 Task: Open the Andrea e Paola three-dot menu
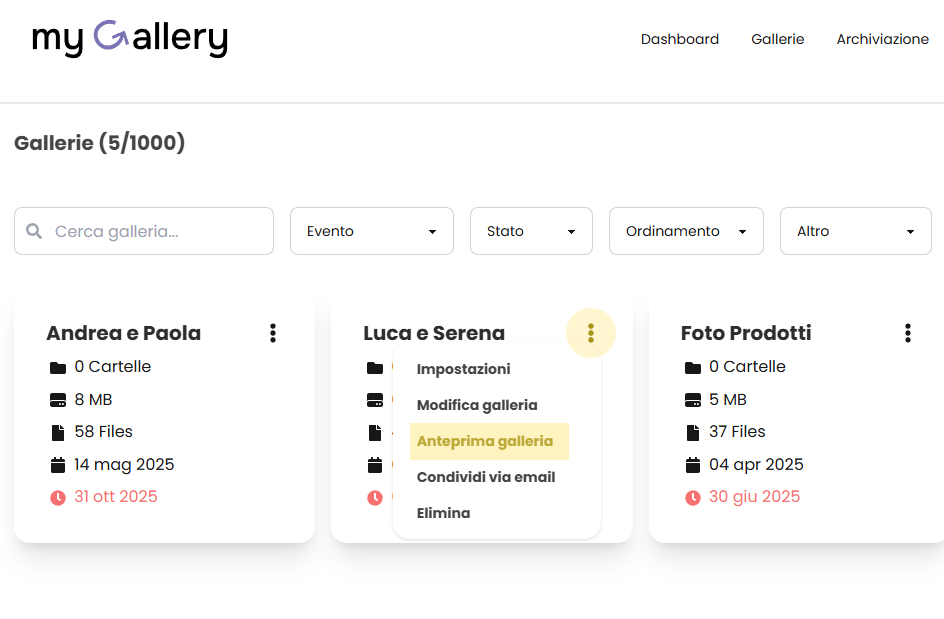[x=273, y=333]
